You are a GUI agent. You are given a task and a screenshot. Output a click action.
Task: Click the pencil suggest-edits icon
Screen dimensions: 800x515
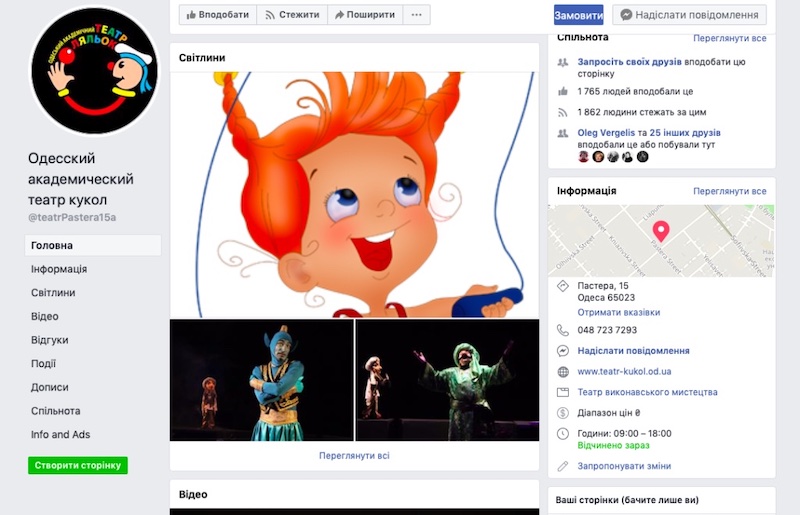563,466
